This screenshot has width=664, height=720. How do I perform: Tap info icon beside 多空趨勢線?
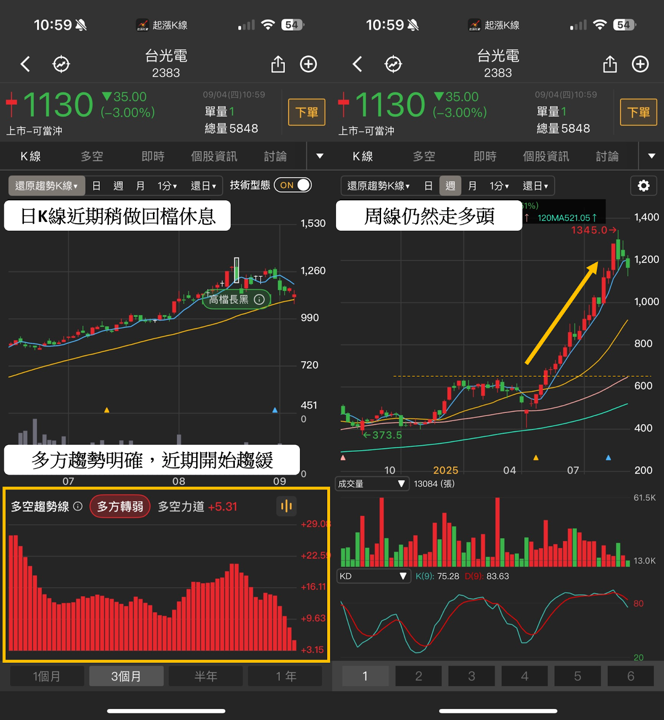pyautogui.click(x=78, y=506)
